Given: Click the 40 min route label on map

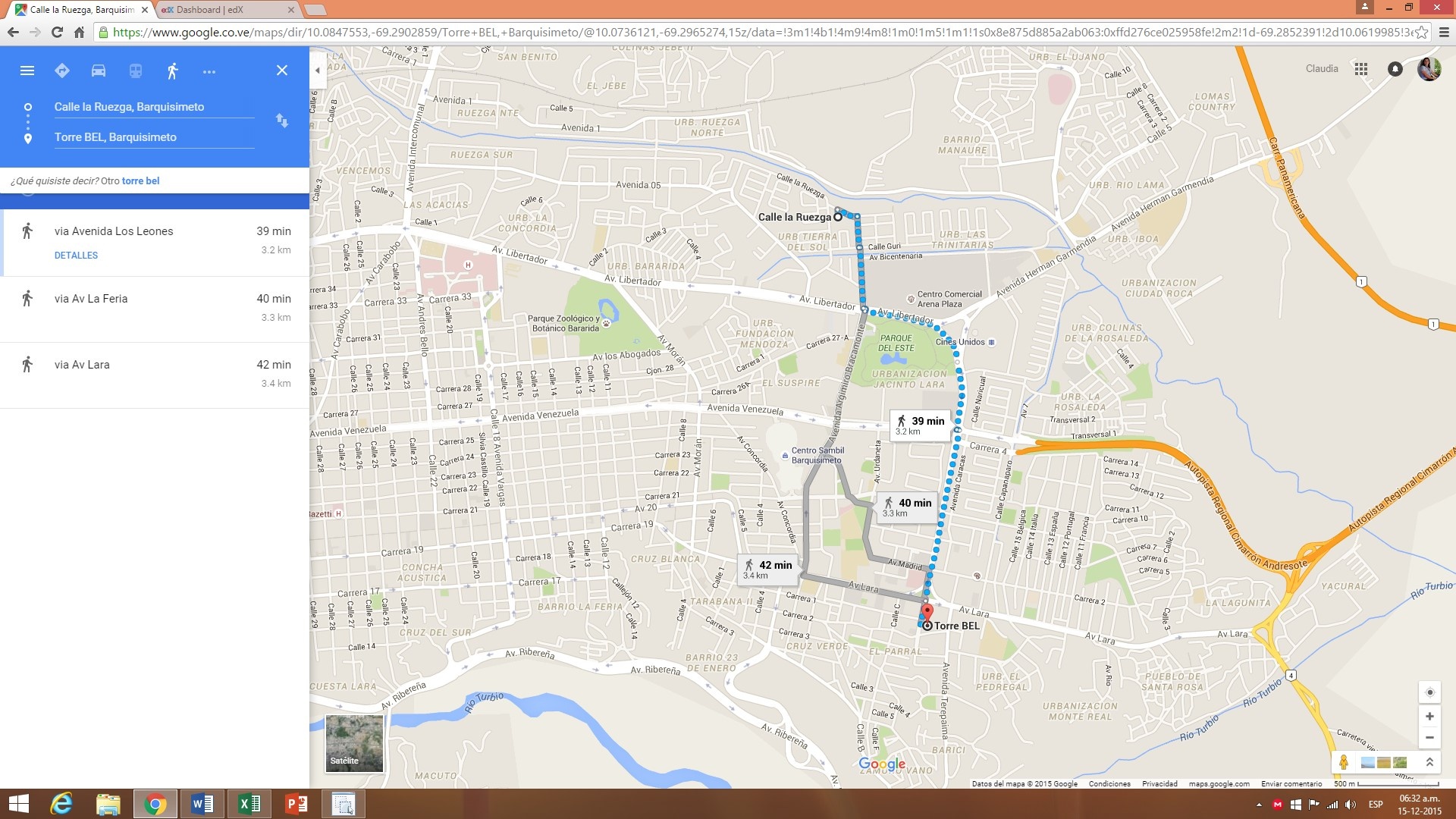Looking at the screenshot, I should 907,507.
